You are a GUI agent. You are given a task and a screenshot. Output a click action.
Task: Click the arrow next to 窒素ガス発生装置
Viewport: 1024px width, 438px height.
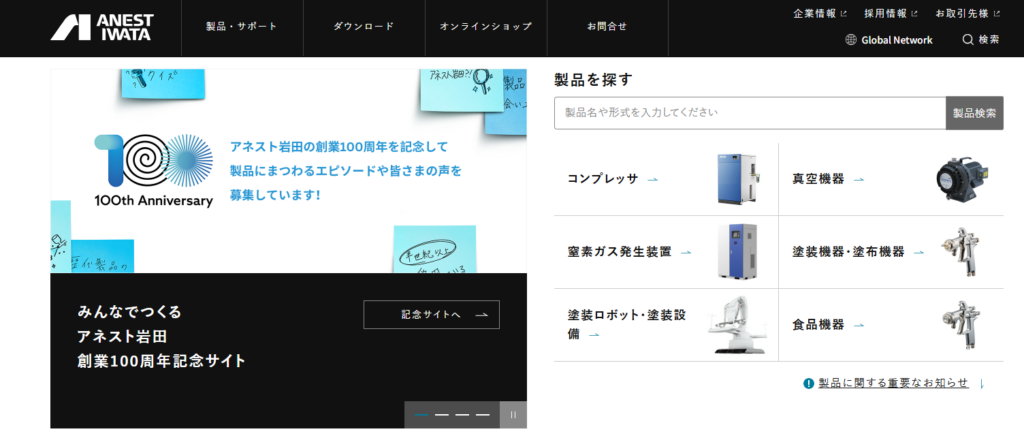[686, 252]
